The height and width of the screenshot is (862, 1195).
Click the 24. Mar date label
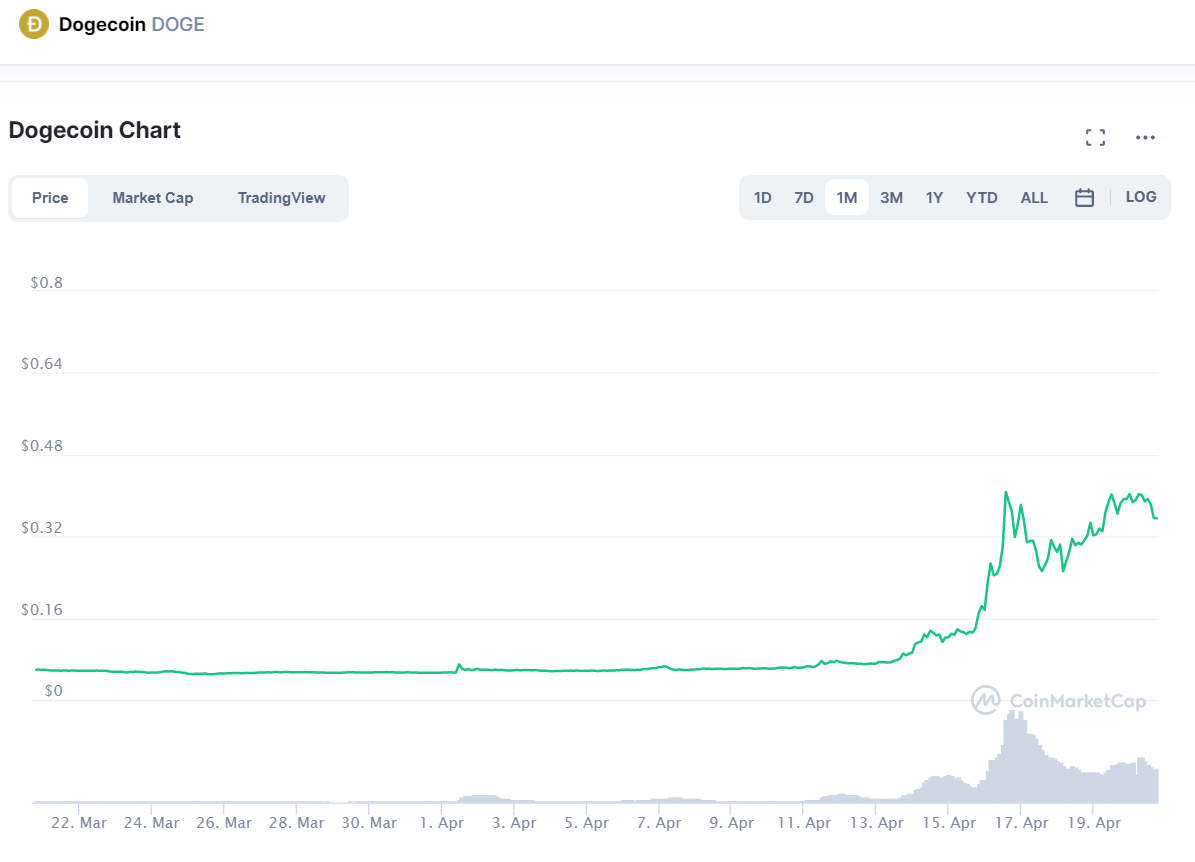point(152,823)
